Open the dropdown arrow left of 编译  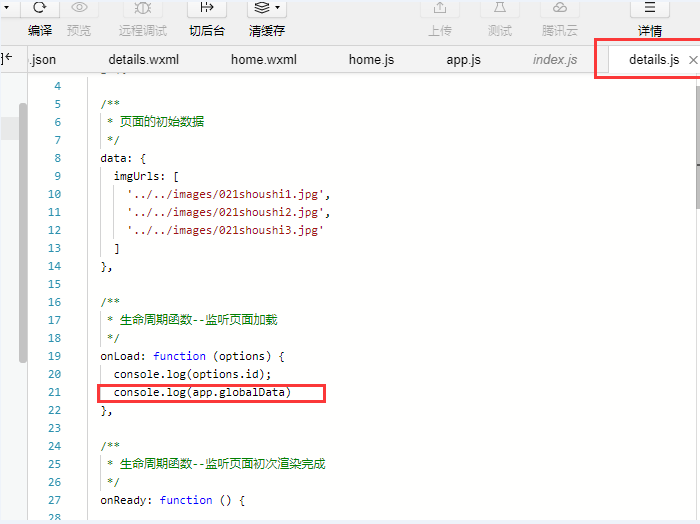coord(6,7)
